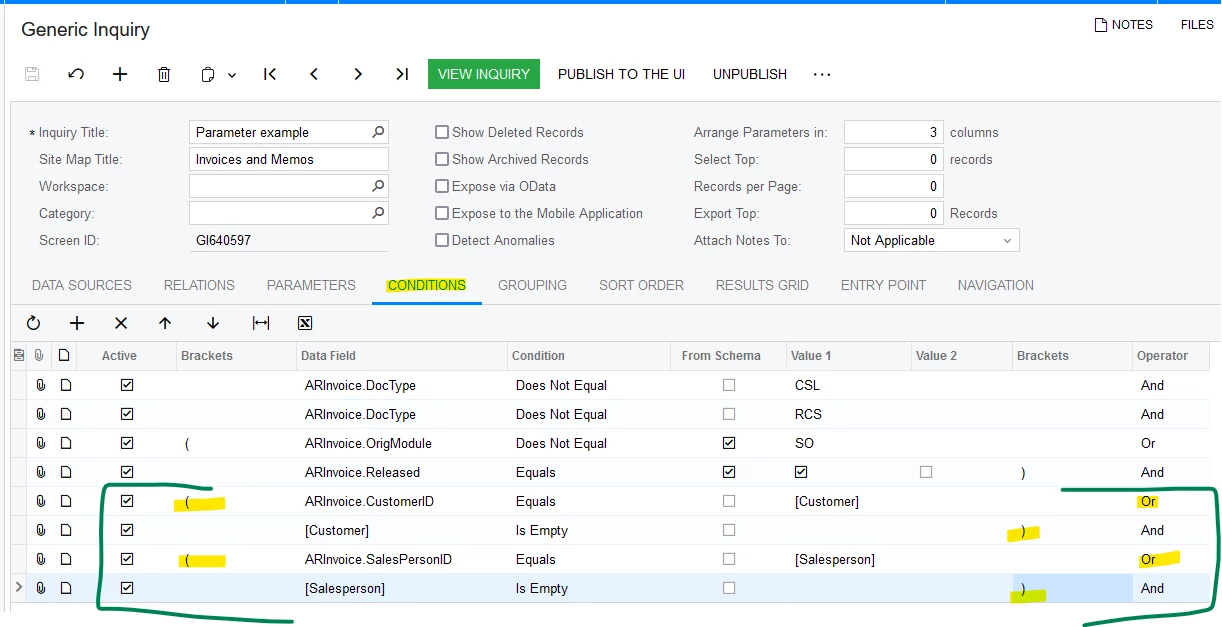Fit grid columns to width icon
The height and width of the screenshot is (627, 1222).
click(261, 323)
